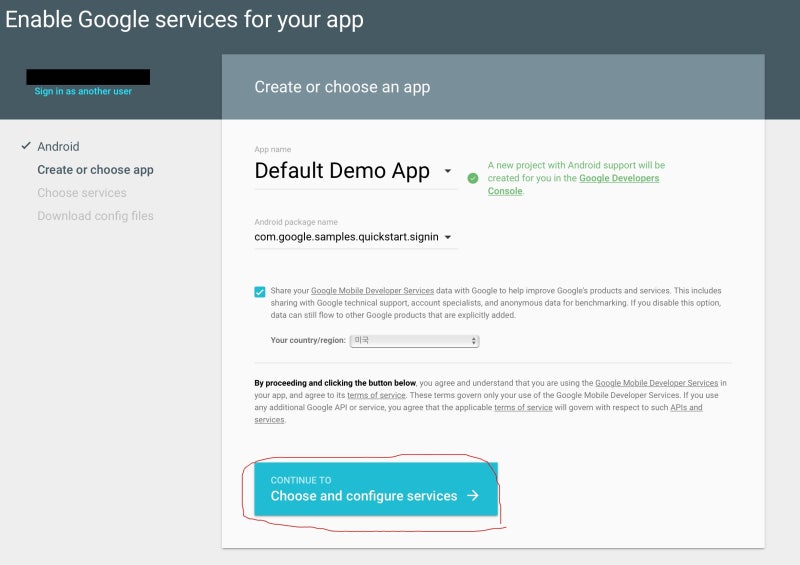Click Sign in as another user

[x=83, y=91]
